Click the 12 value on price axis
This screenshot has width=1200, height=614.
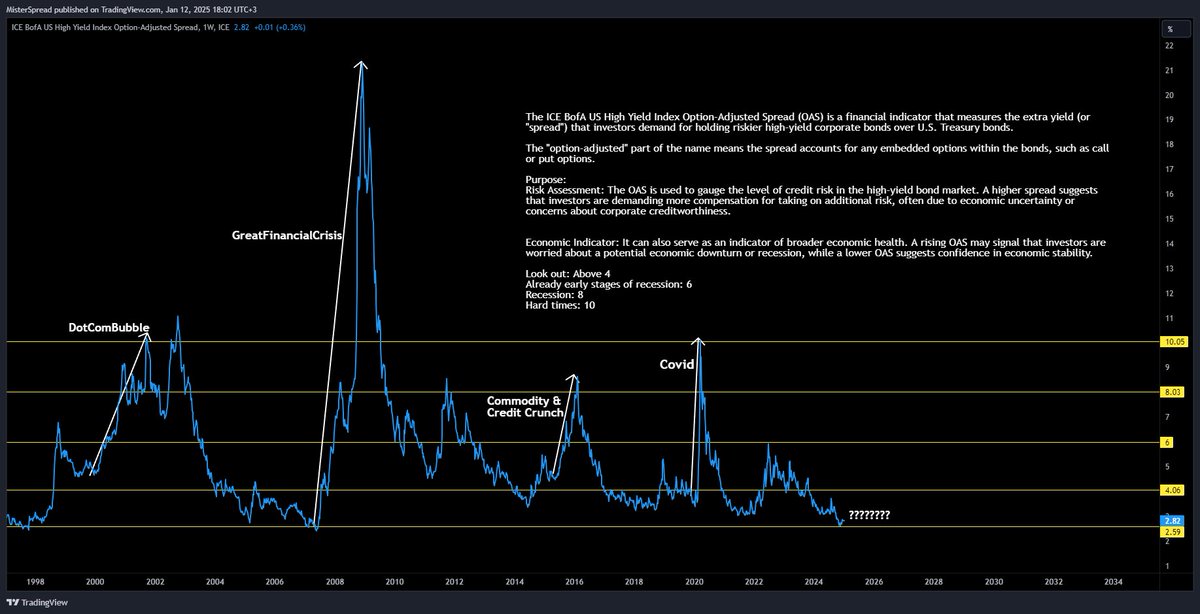click(1168, 293)
